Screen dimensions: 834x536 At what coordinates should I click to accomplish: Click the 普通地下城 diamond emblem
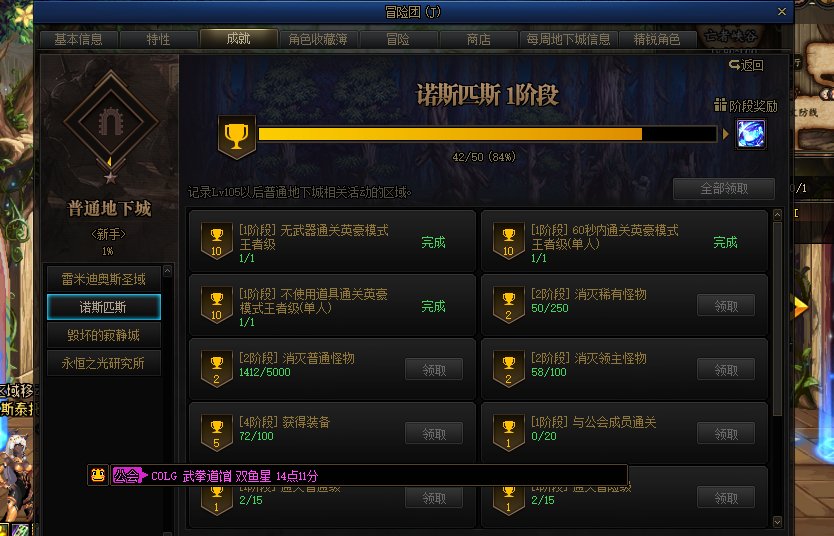tap(111, 123)
